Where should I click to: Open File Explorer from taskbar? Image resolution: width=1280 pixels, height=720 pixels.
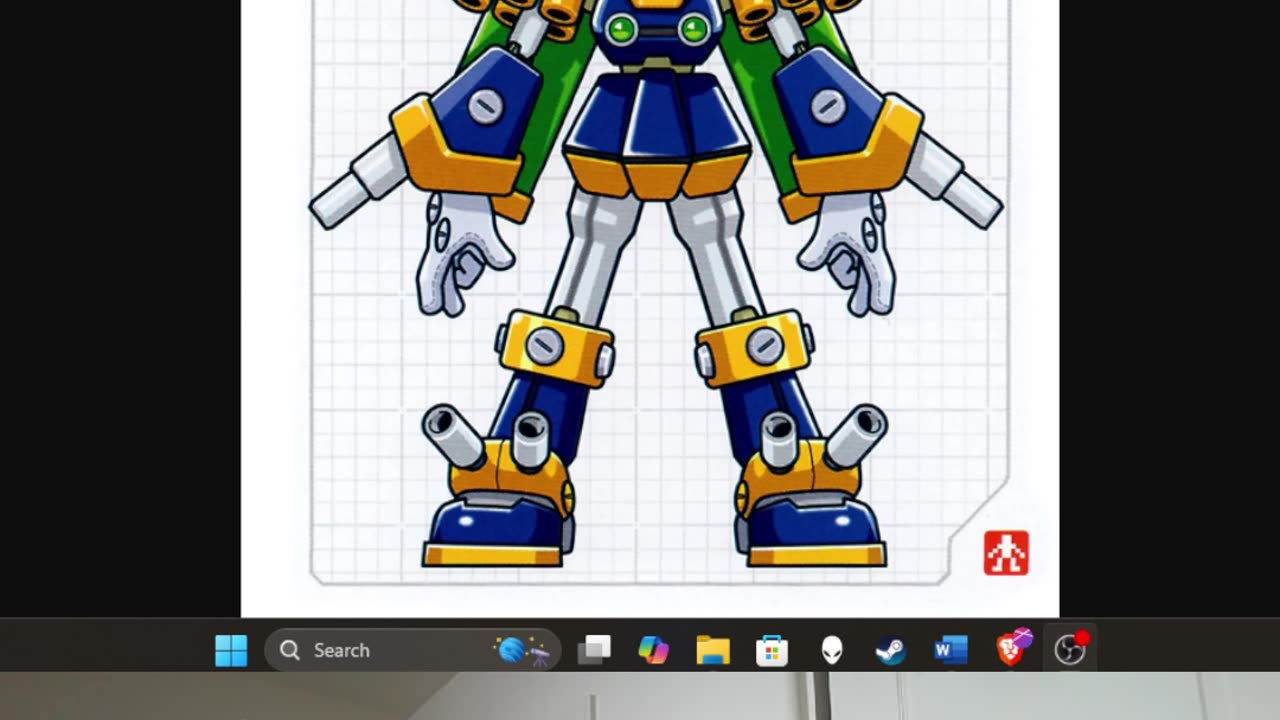713,650
